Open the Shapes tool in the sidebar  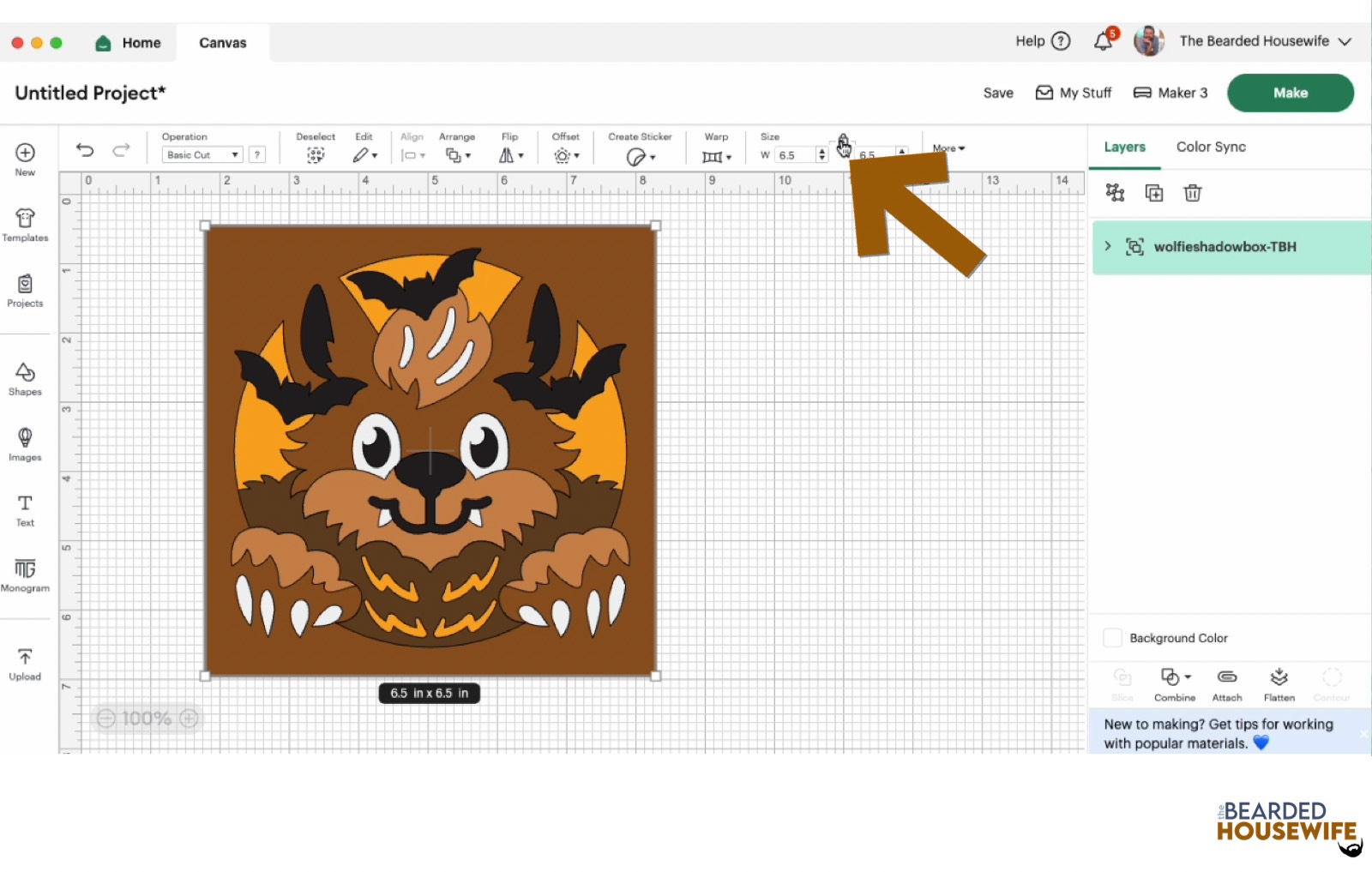point(25,378)
